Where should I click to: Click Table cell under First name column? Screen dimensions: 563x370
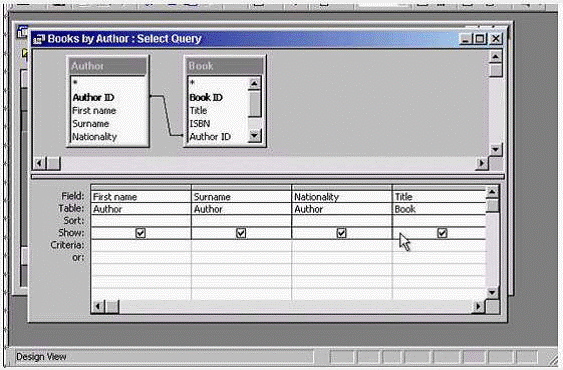pyautogui.click(x=141, y=209)
